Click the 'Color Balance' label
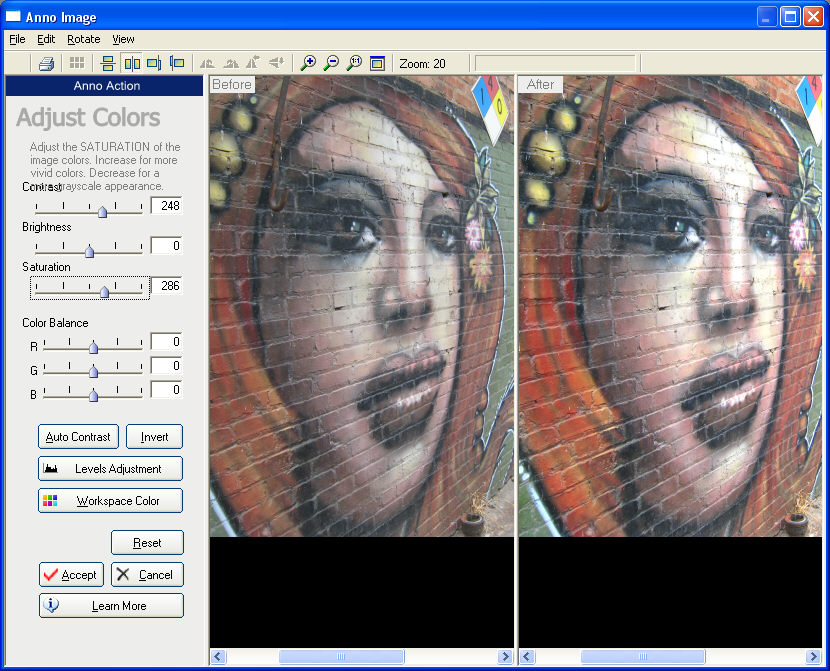 pyautogui.click(x=55, y=323)
